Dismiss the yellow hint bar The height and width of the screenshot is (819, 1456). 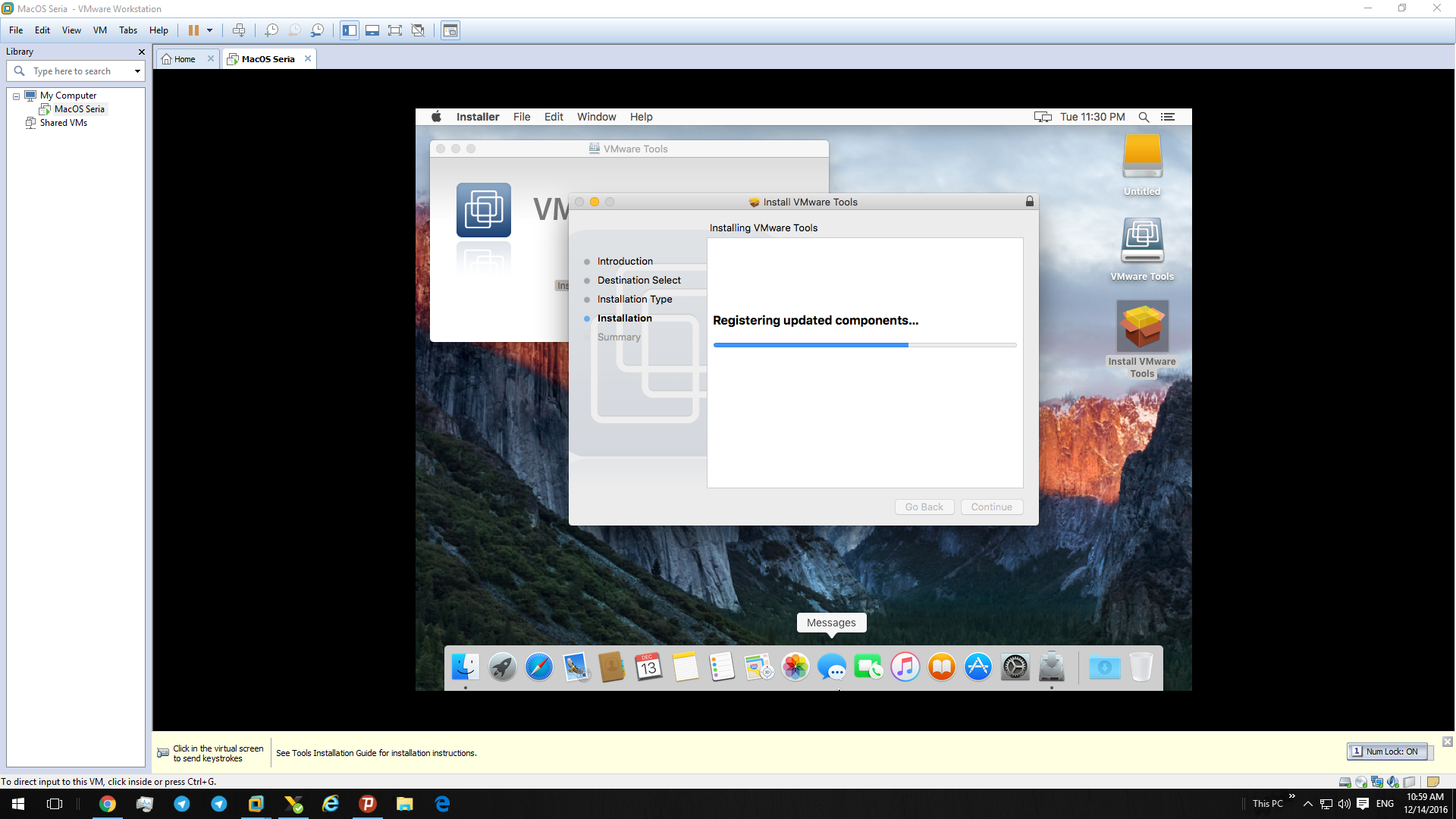(1447, 742)
